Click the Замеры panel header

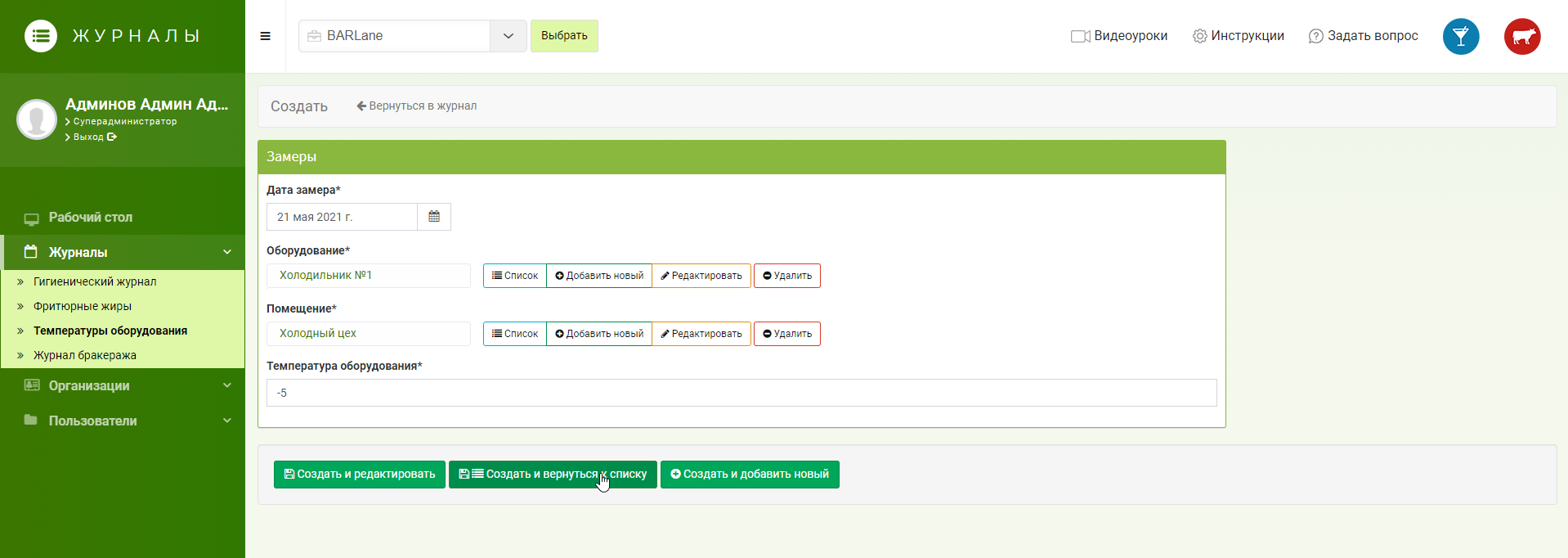pos(741,157)
